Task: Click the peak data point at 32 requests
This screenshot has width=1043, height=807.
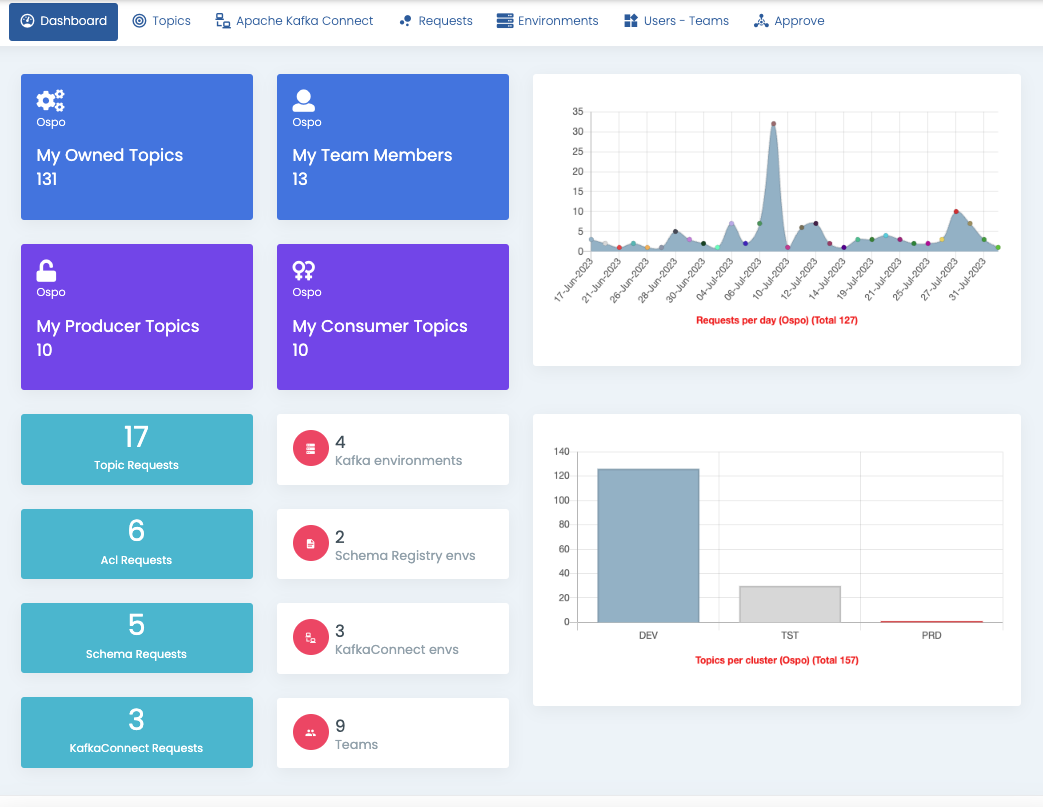Action: (x=773, y=124)
